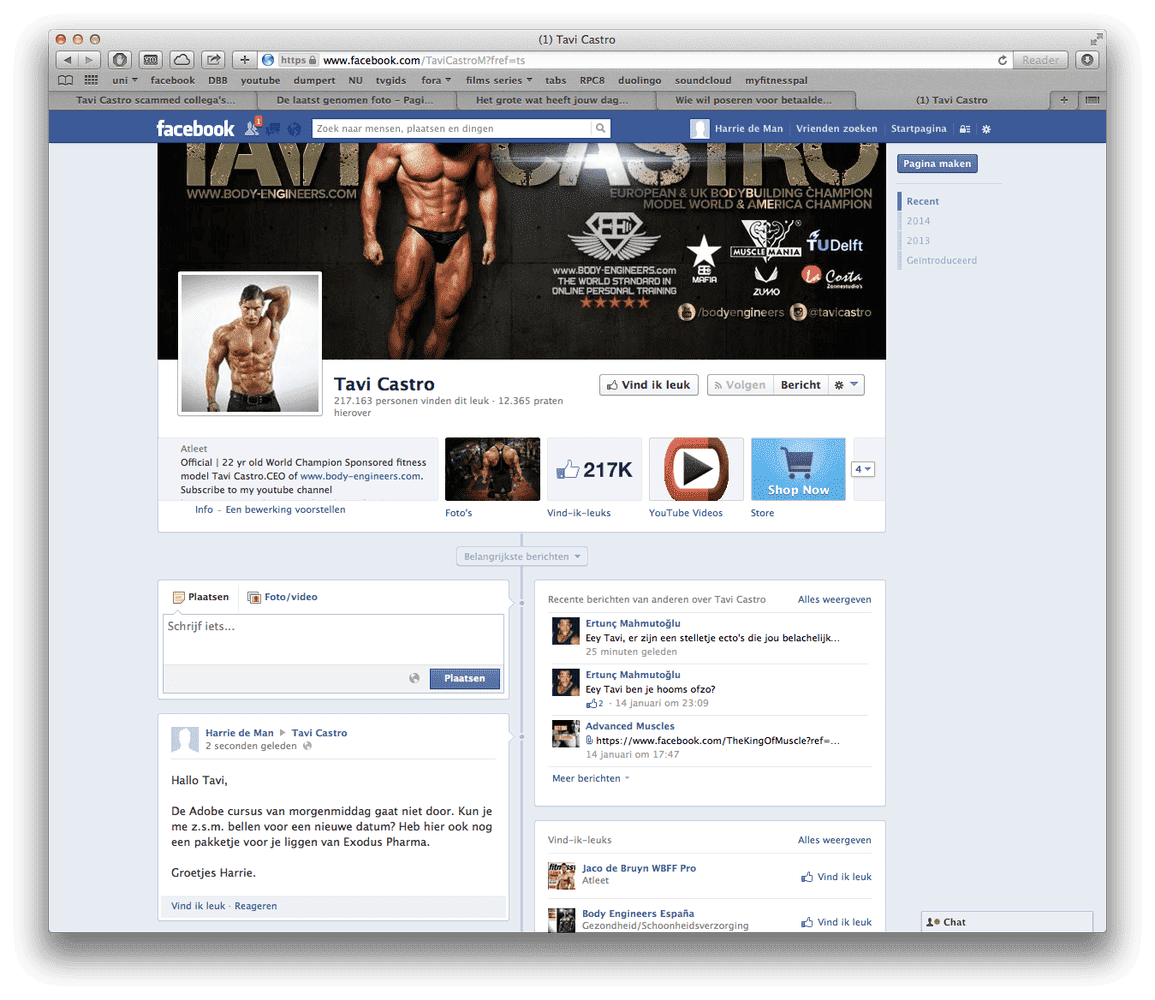This screenshot has width=1155, height=1000.
Task: Expand the Belangrijkste berichten dropdown
Action: tap(522, 557)
